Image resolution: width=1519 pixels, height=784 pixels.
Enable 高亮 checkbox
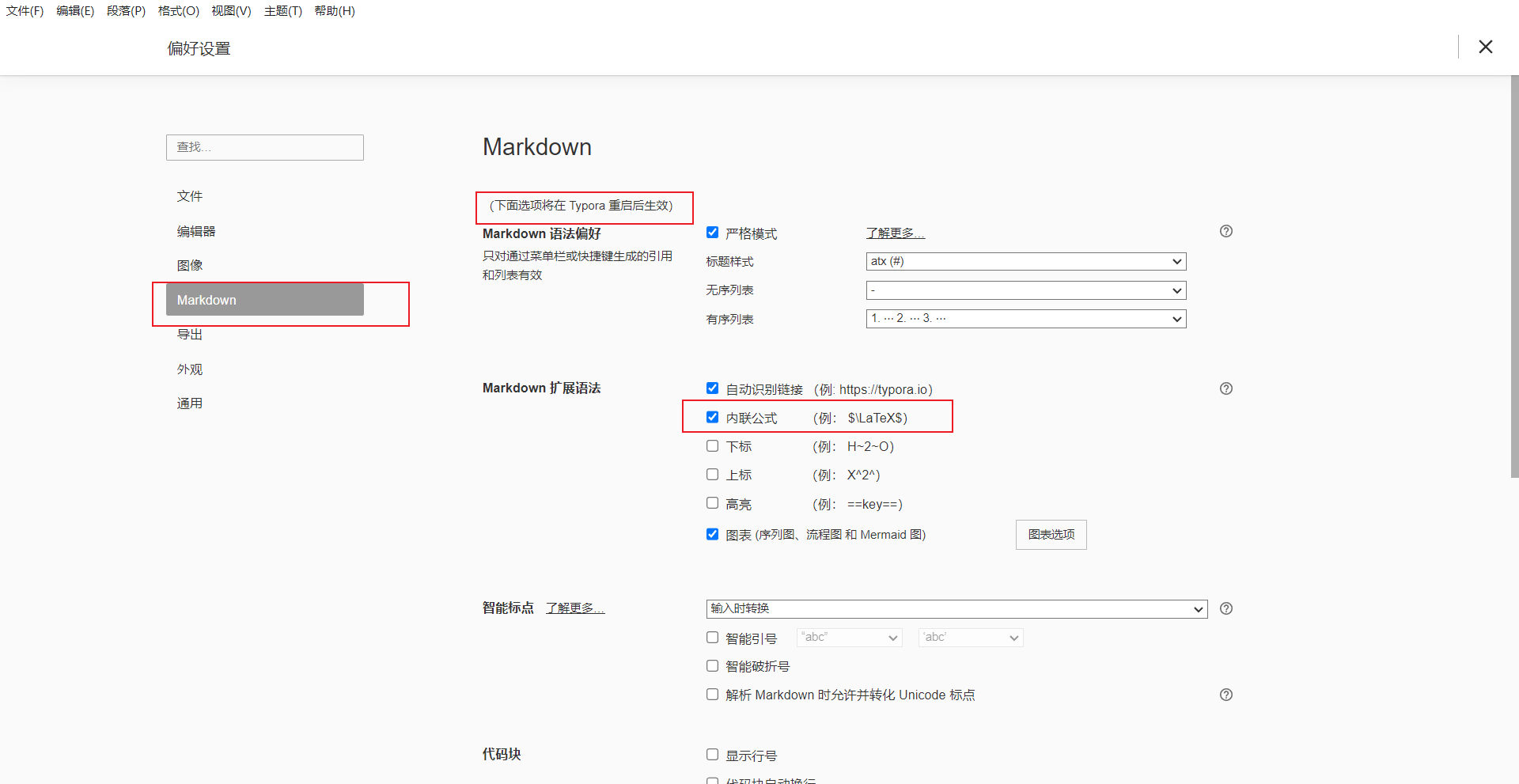coord(712,503)
